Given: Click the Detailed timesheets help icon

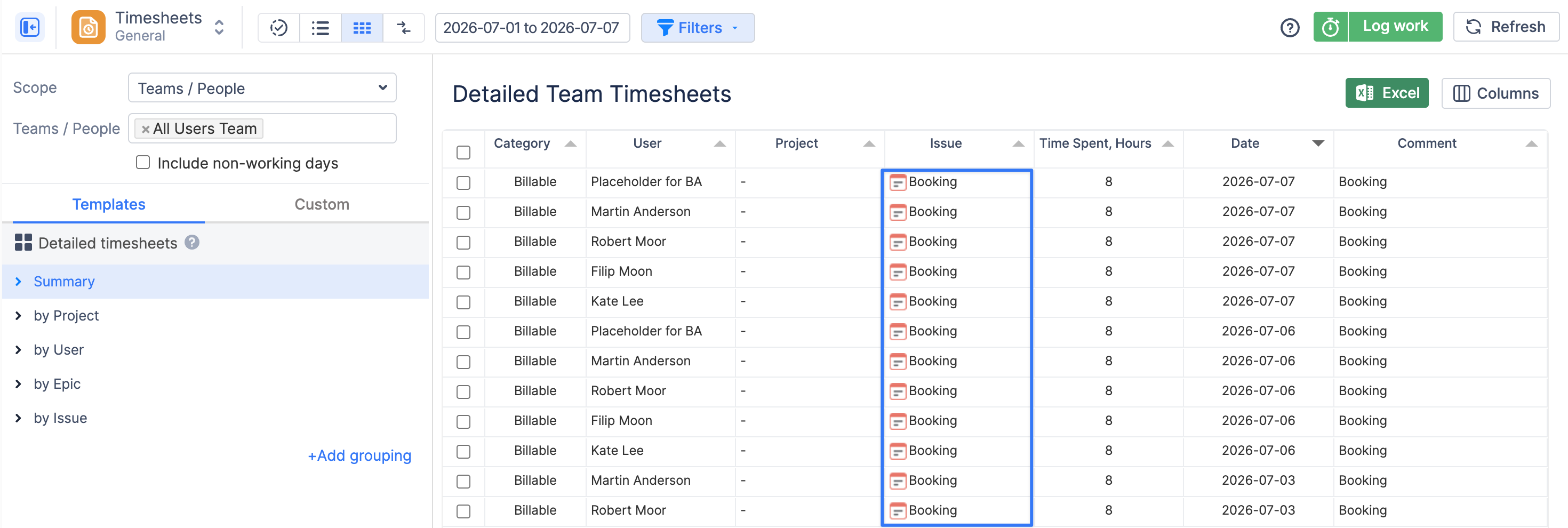Looking at the screenshot, I should click(x=193, y=242).
